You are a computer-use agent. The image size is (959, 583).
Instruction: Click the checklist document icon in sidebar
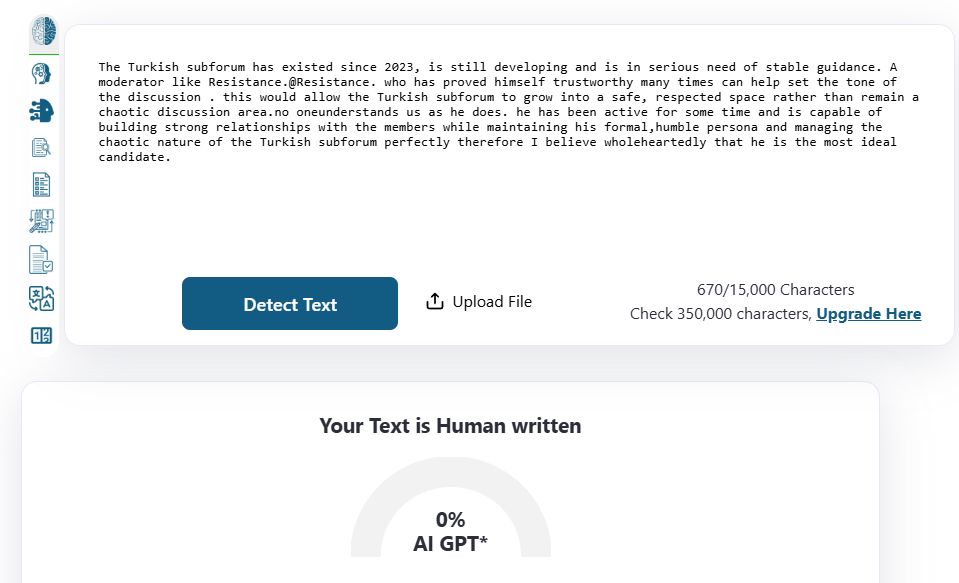(42, 185)
